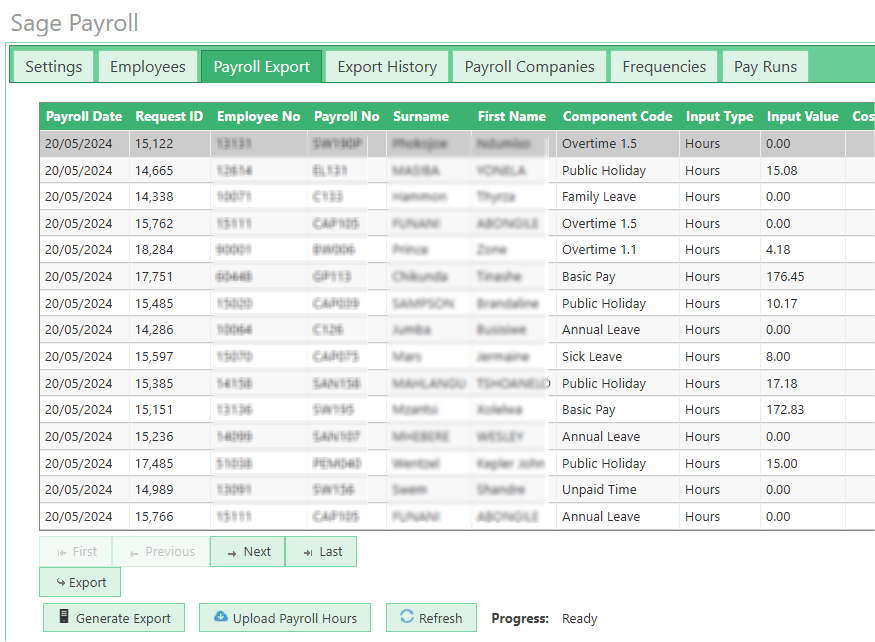
Task: Go to the Previous page
Action: coord(161,552)
